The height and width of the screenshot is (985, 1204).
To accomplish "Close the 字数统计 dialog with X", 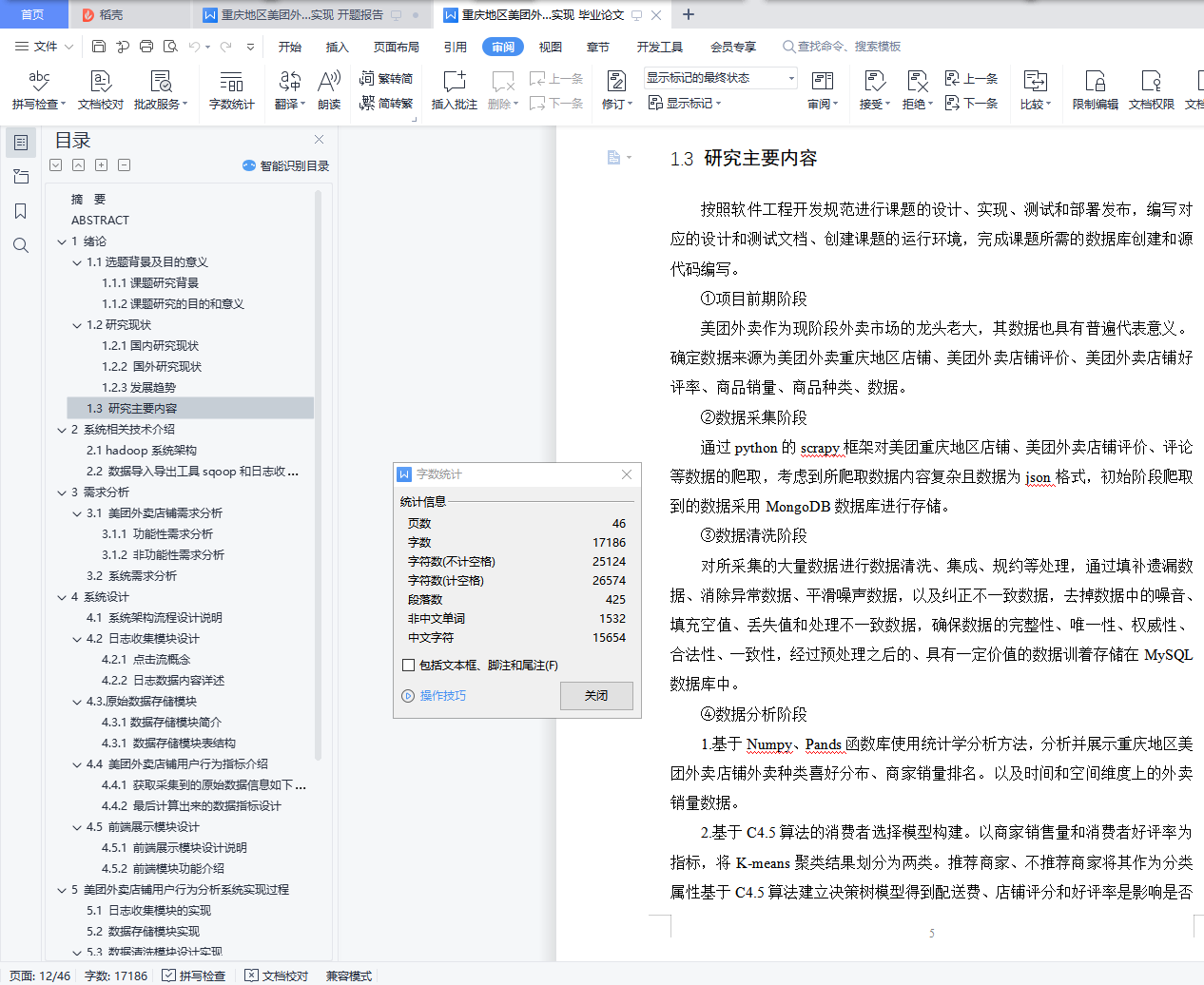I will pos(627,474).
